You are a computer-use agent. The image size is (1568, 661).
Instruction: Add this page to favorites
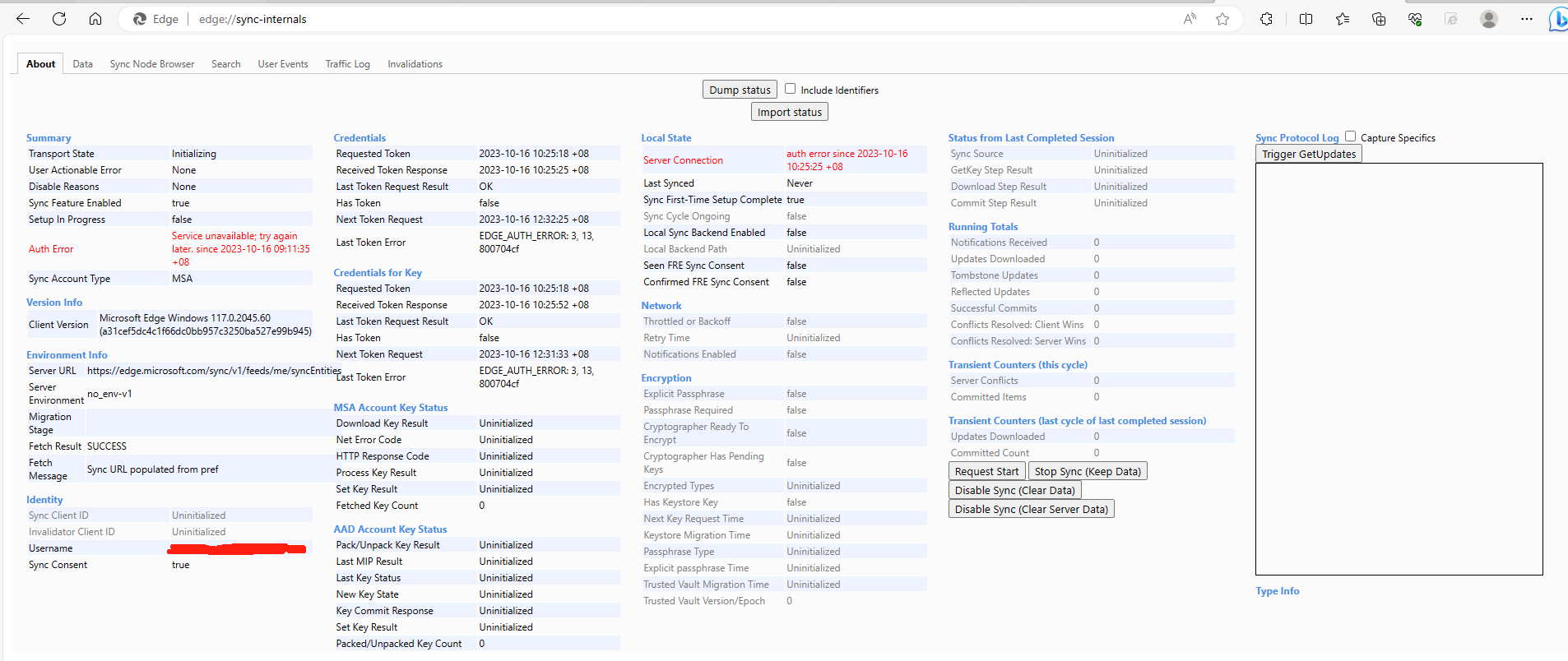[1222, 19]
